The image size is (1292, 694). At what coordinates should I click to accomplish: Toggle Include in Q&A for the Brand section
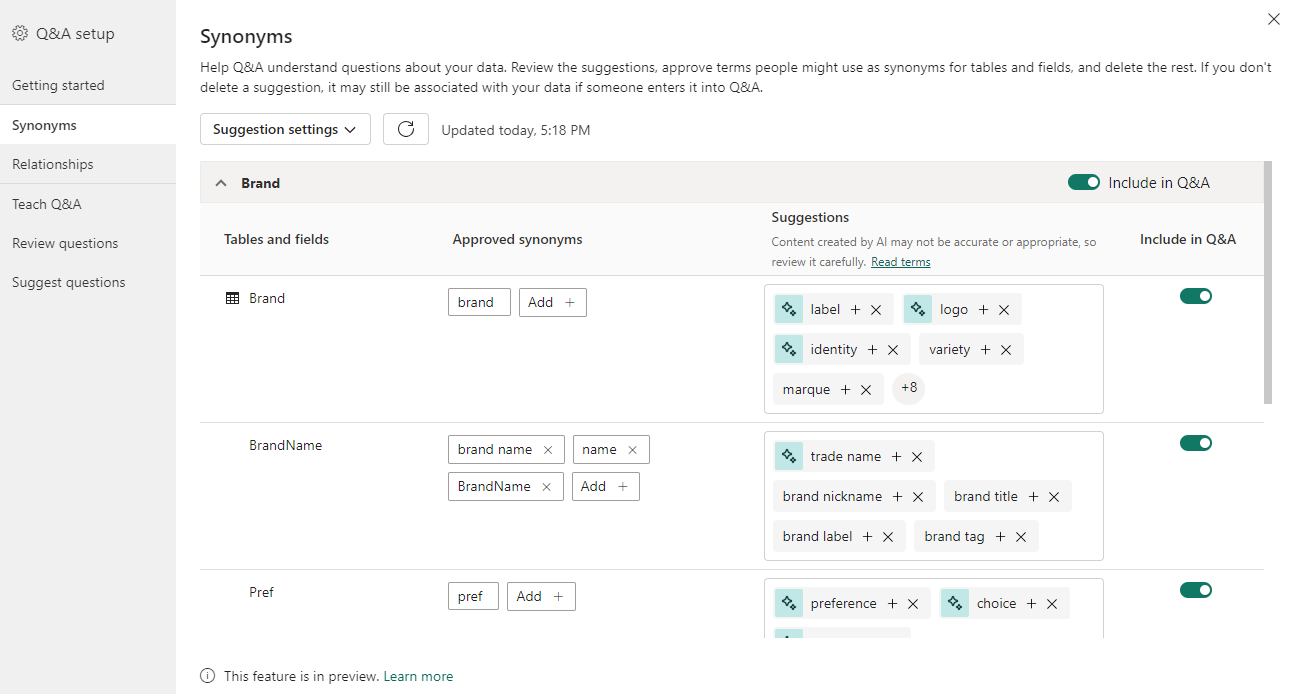click(x=1084, y=182)
